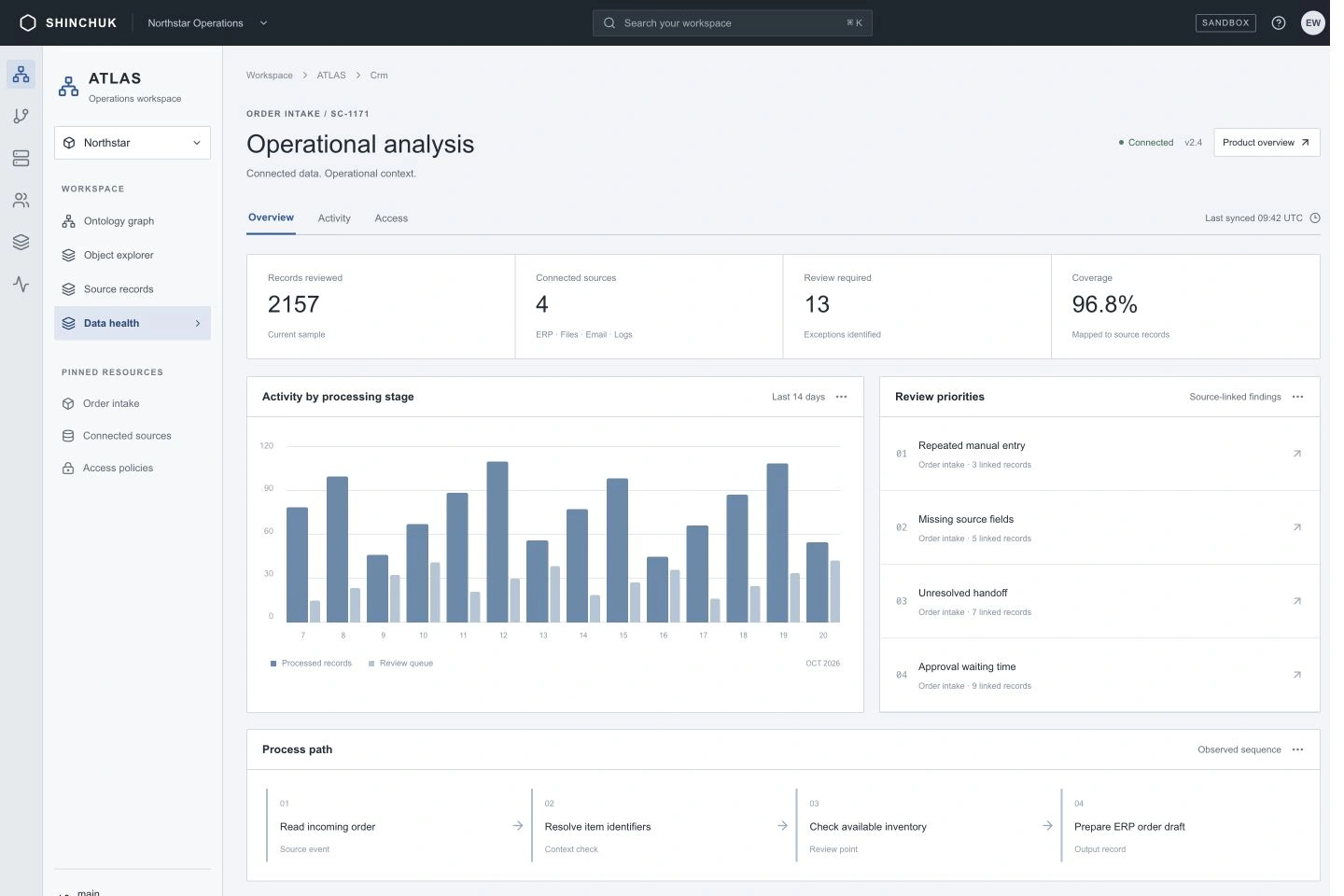The height and width of the screenshot is (896, 1344).
Task: Select the Read incoming order step
Action: [399, 826]
